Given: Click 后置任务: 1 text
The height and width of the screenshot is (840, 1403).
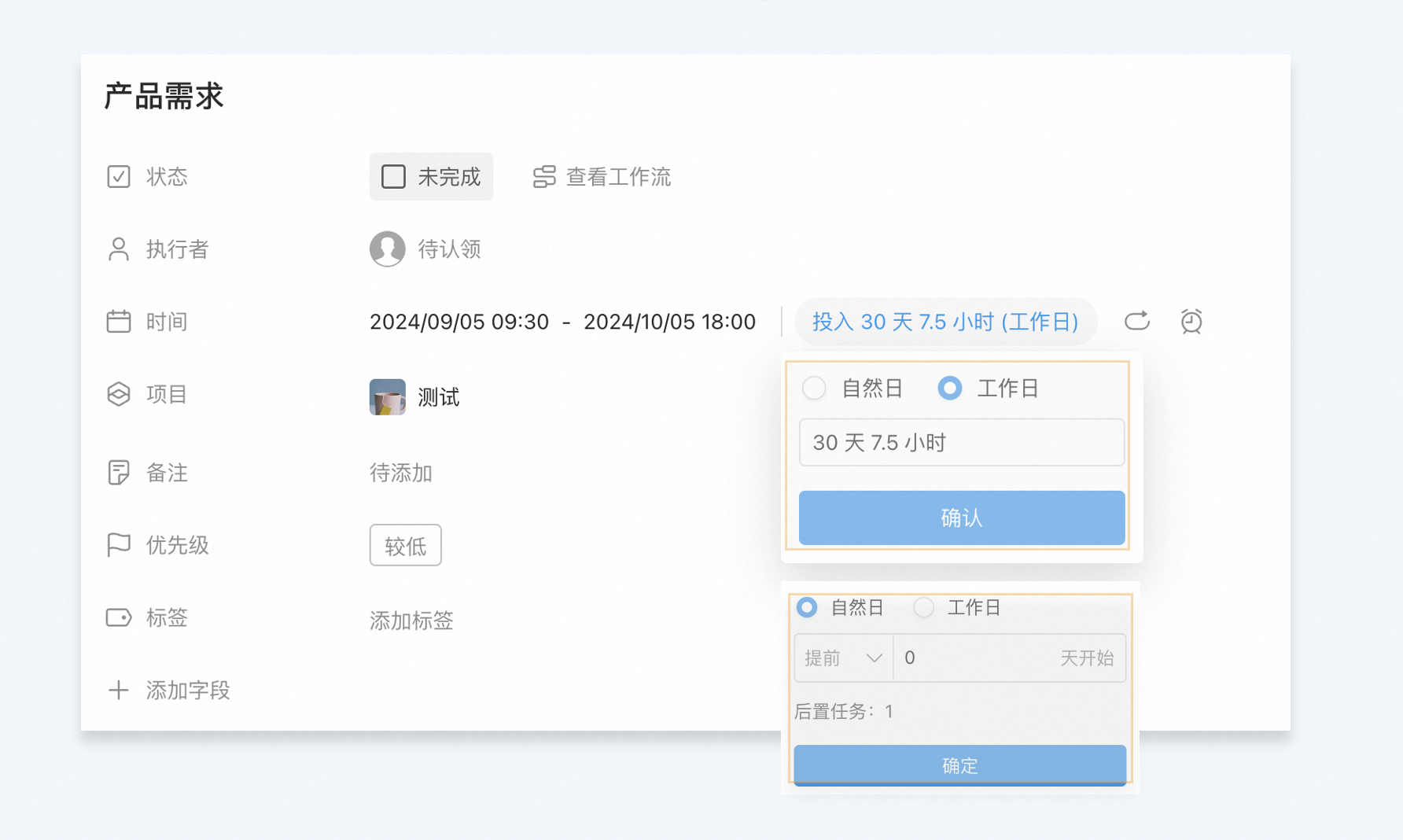Looking at the screenshot, I should [844, 711].
